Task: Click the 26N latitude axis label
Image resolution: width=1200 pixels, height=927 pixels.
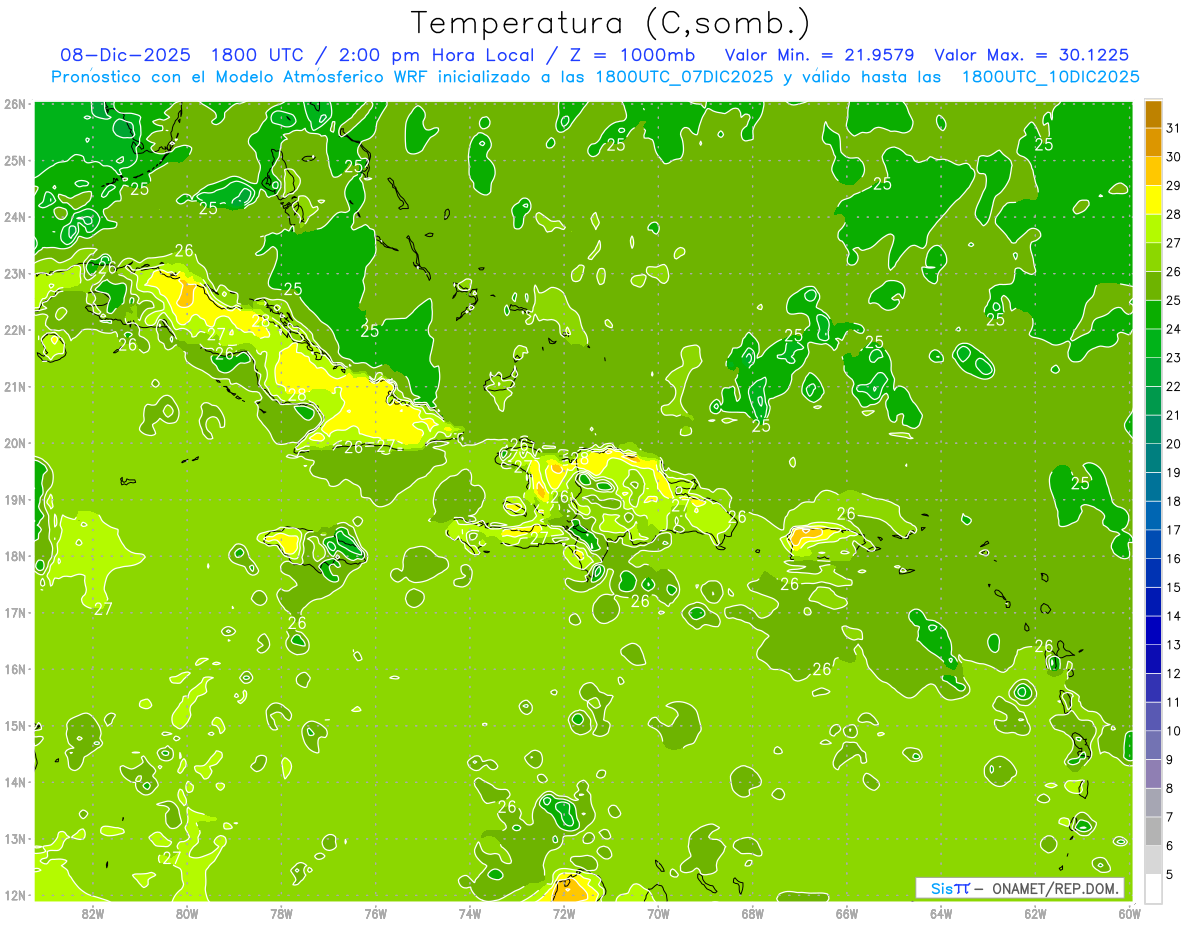Action: [14, 104]
